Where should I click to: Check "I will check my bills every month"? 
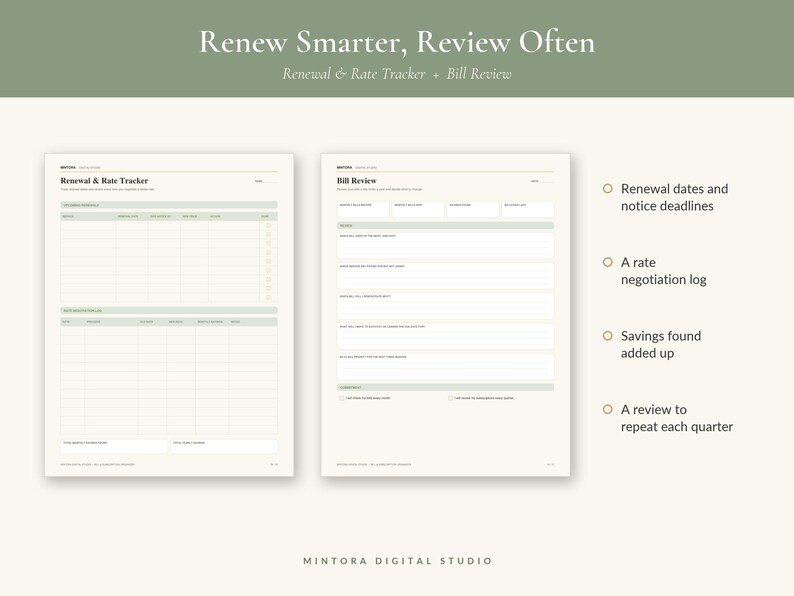point(342,399)
